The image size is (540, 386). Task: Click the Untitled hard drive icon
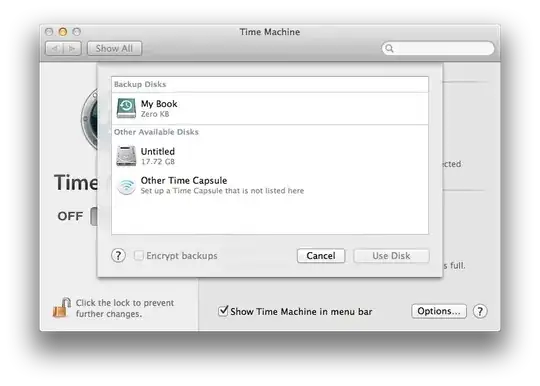126,156
